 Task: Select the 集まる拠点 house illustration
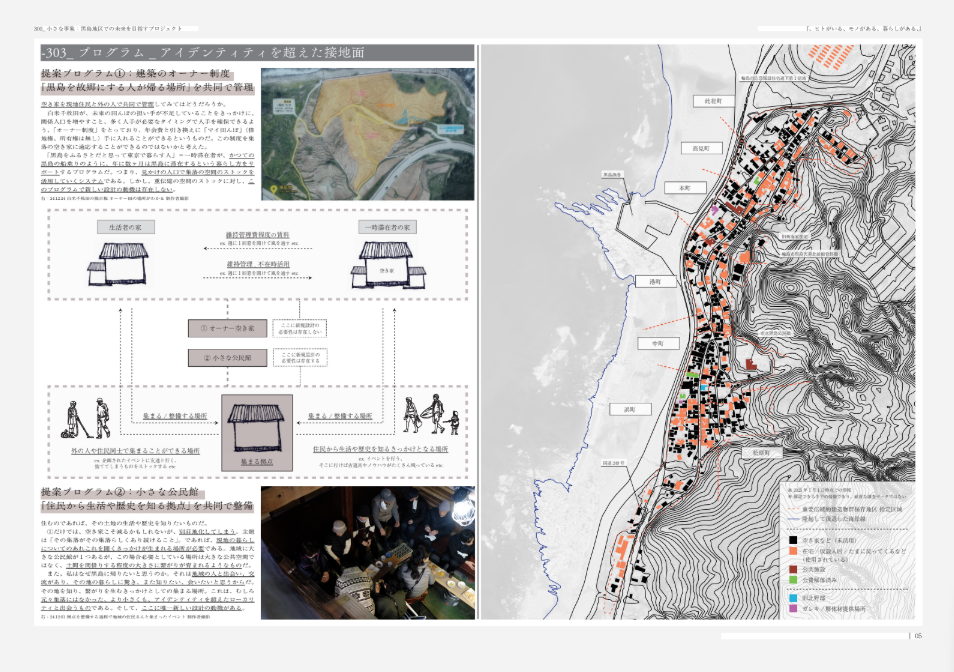tap(257, 429)
